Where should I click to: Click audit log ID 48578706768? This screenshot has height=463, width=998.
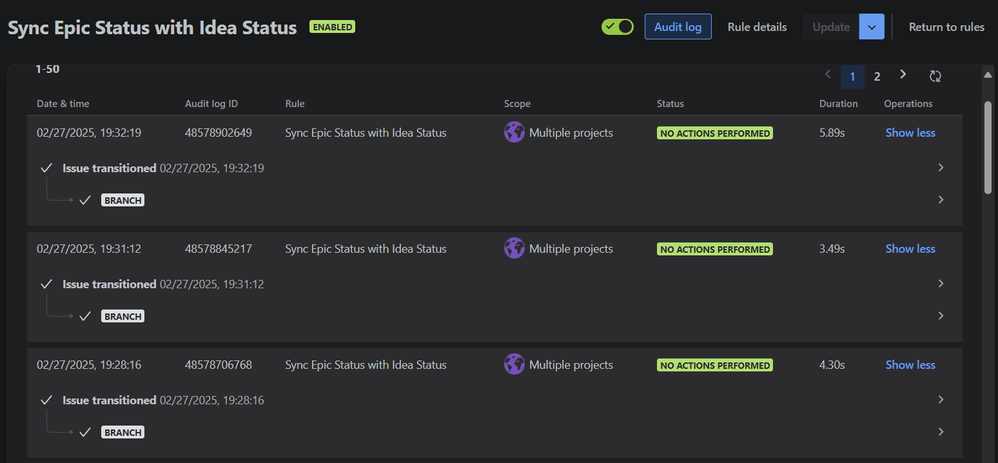(x=218, y=365)
